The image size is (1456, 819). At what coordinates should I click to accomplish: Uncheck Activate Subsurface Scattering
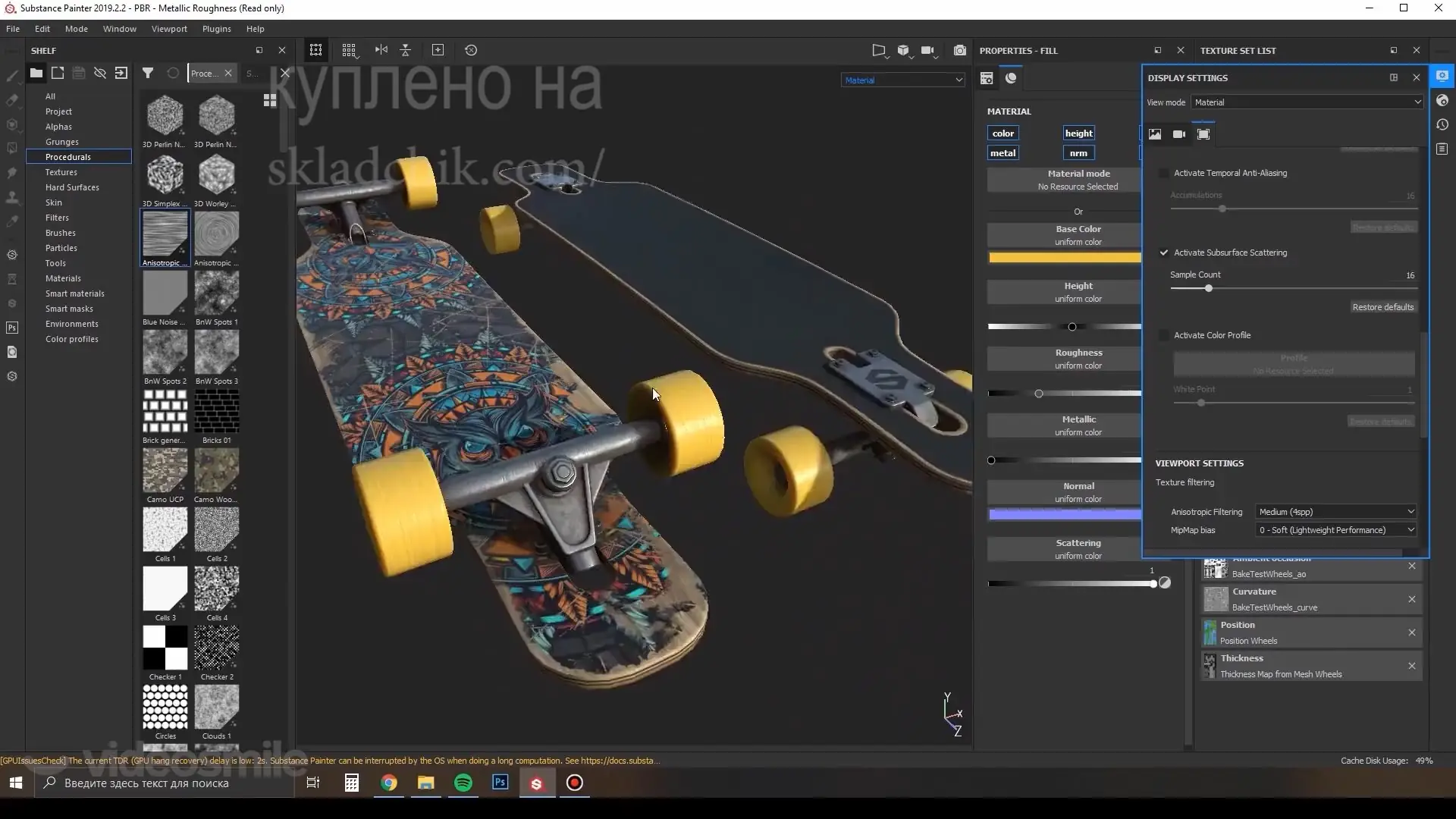[x=1164, y=253]
